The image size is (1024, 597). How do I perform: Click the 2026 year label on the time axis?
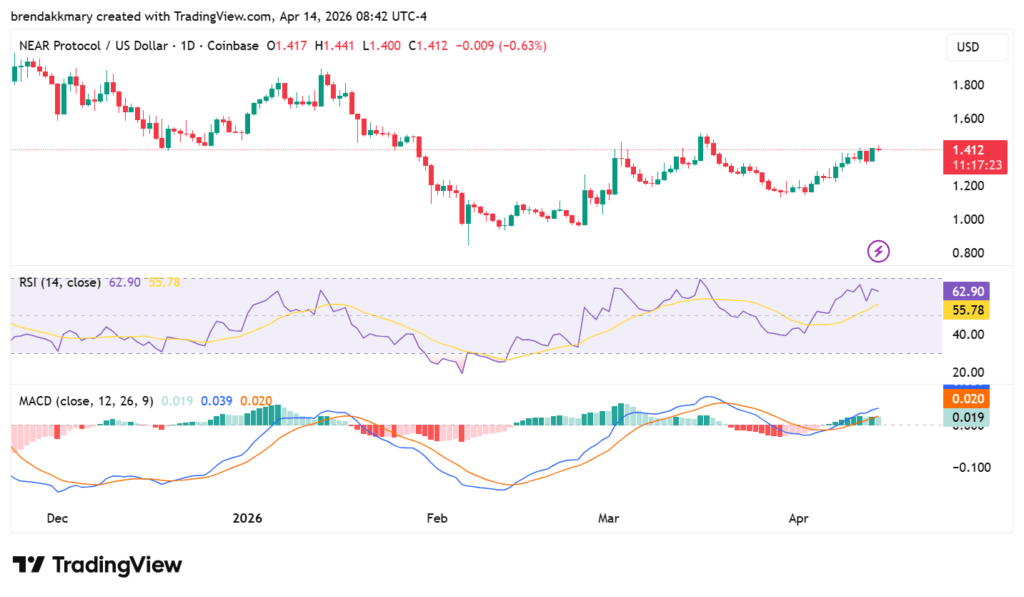pyautogui.click(x=246, y=518)
